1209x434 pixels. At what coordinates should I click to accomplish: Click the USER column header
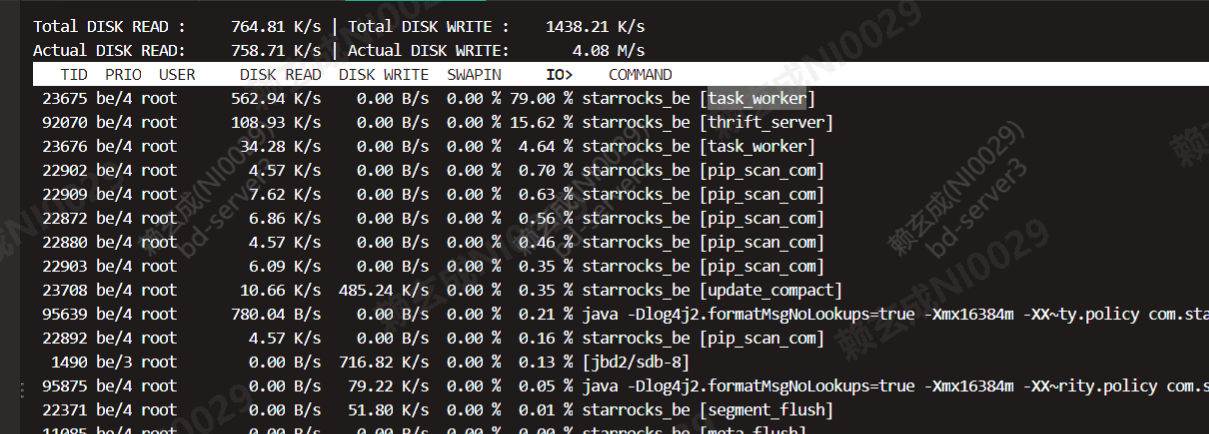(177, 75)
